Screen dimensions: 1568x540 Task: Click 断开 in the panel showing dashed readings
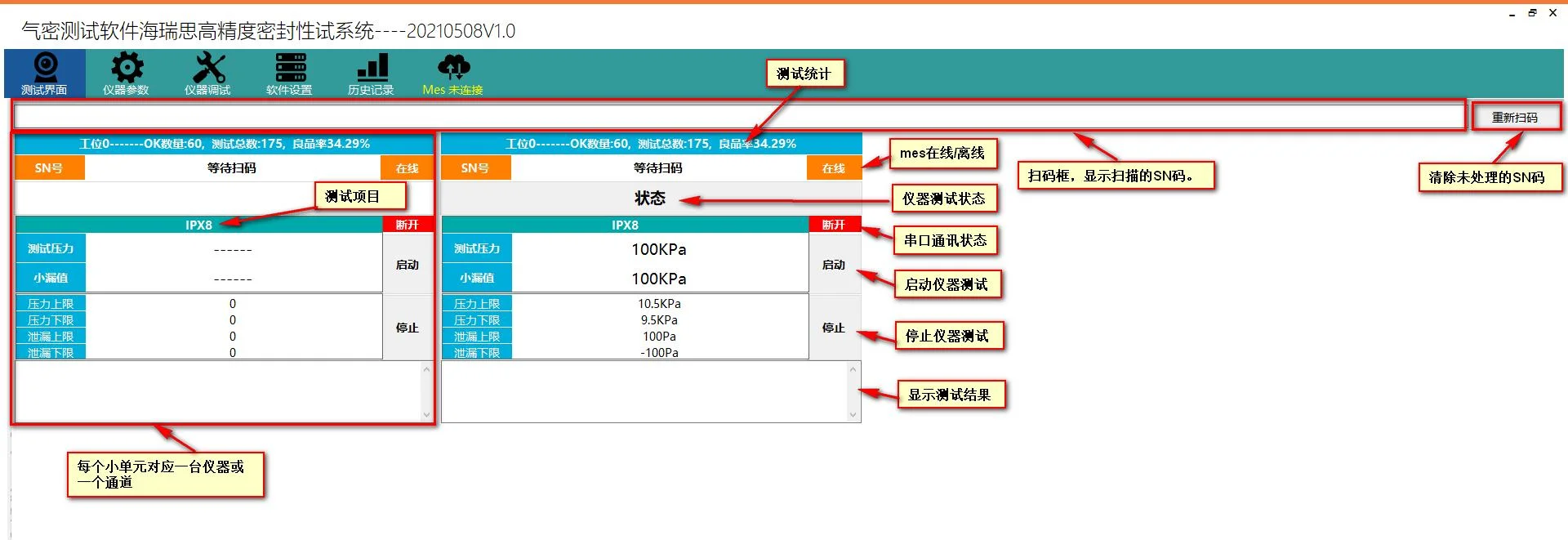point(407,225)
